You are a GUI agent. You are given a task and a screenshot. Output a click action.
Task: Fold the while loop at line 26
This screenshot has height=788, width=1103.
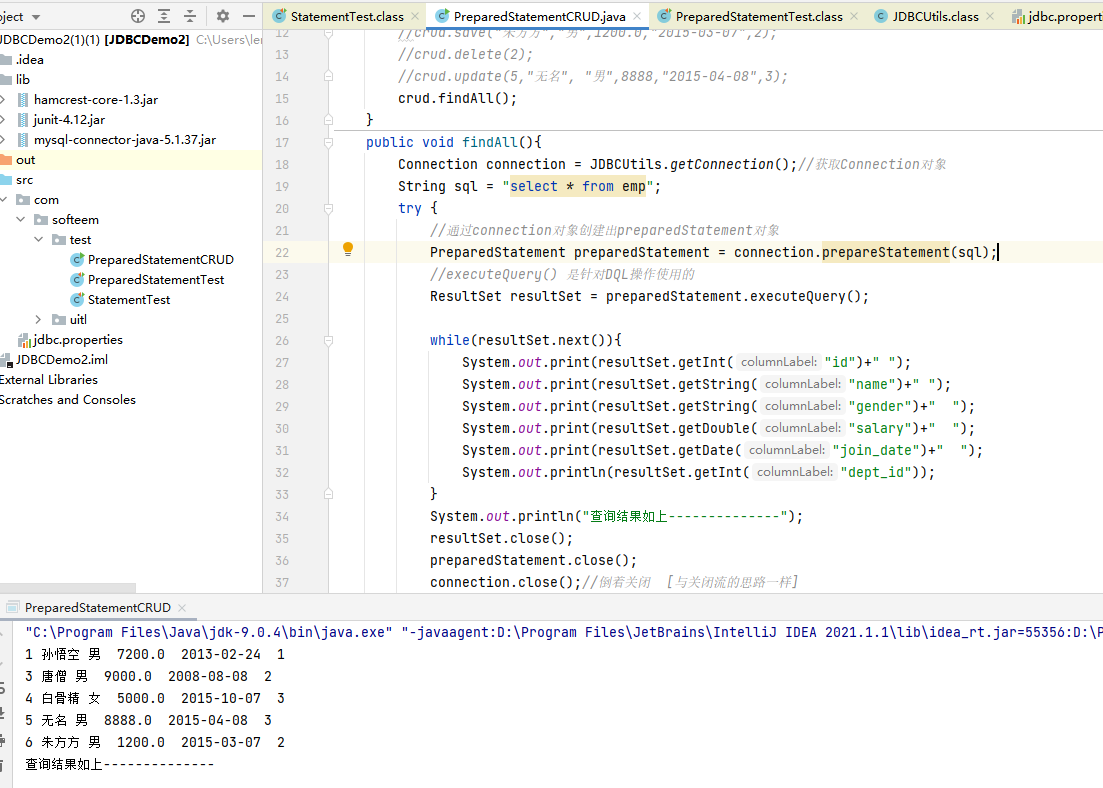329,341
